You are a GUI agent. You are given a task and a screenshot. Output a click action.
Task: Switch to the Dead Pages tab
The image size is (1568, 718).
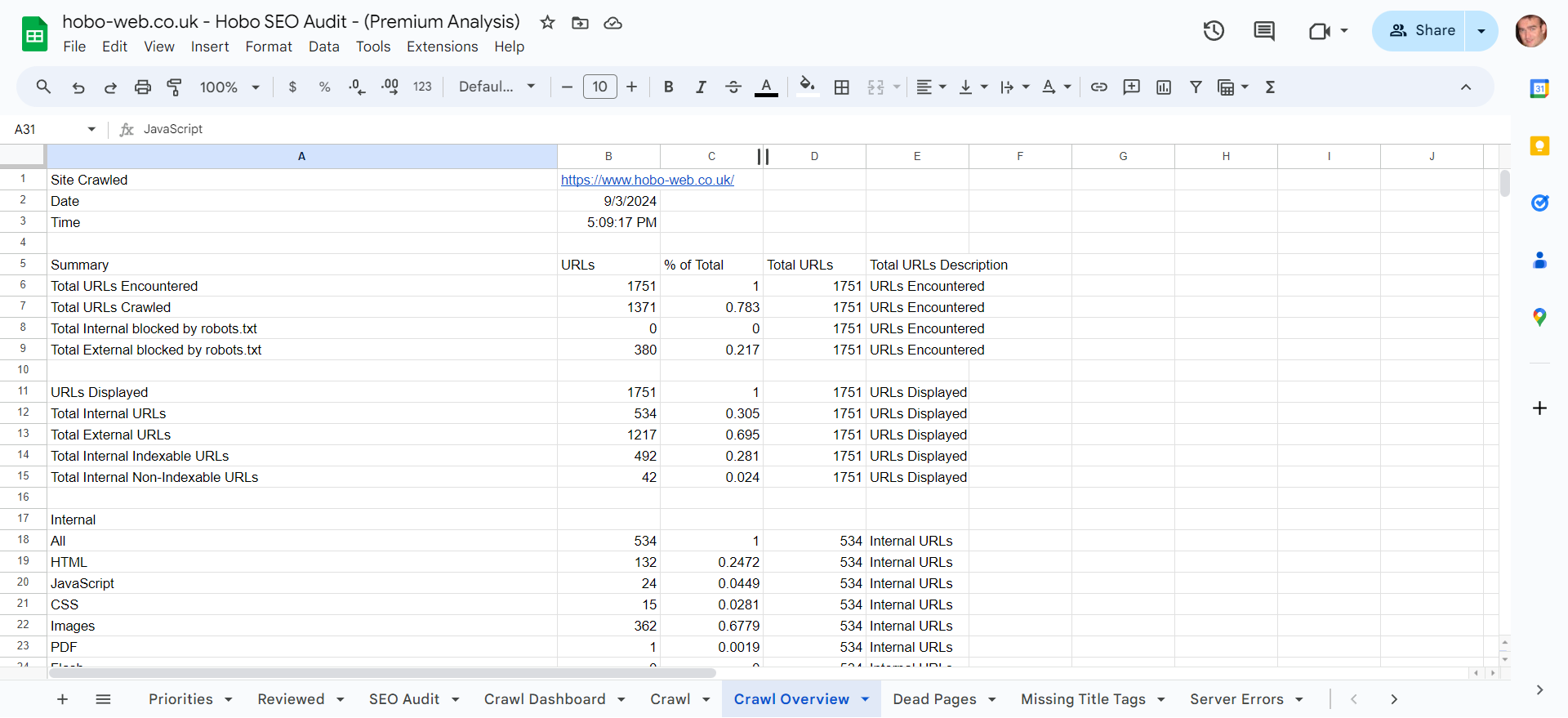pos(935,699)
